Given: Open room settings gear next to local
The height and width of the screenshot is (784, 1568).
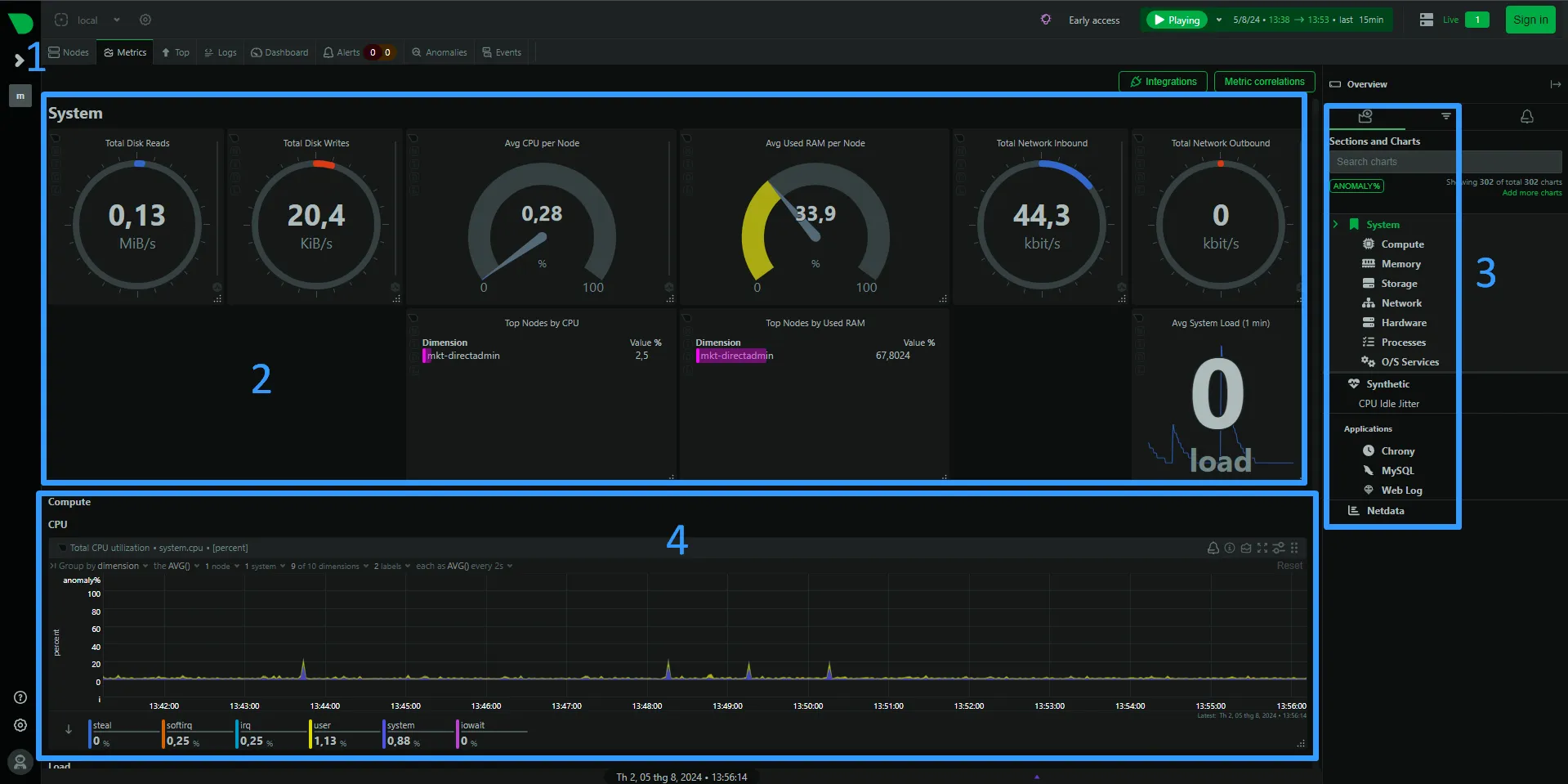Looking at the screenshot, I should [x=145, y=20].
